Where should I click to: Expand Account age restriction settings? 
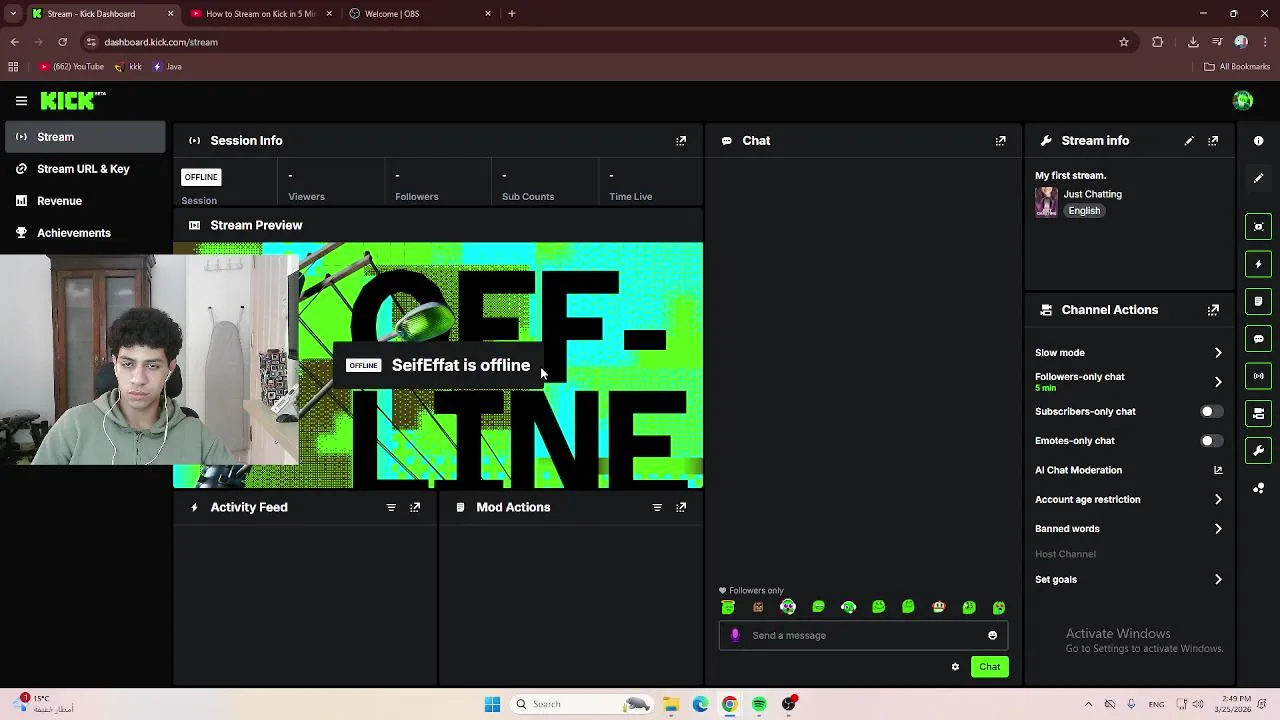1218,499
